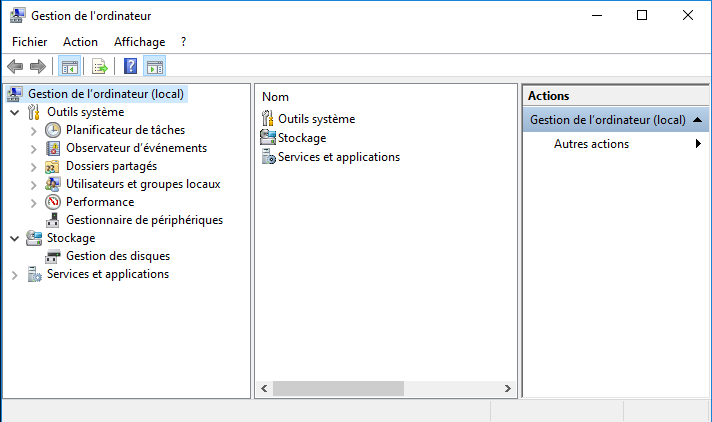
Task: Select Performance in the tree
Action: coord(100,202)
